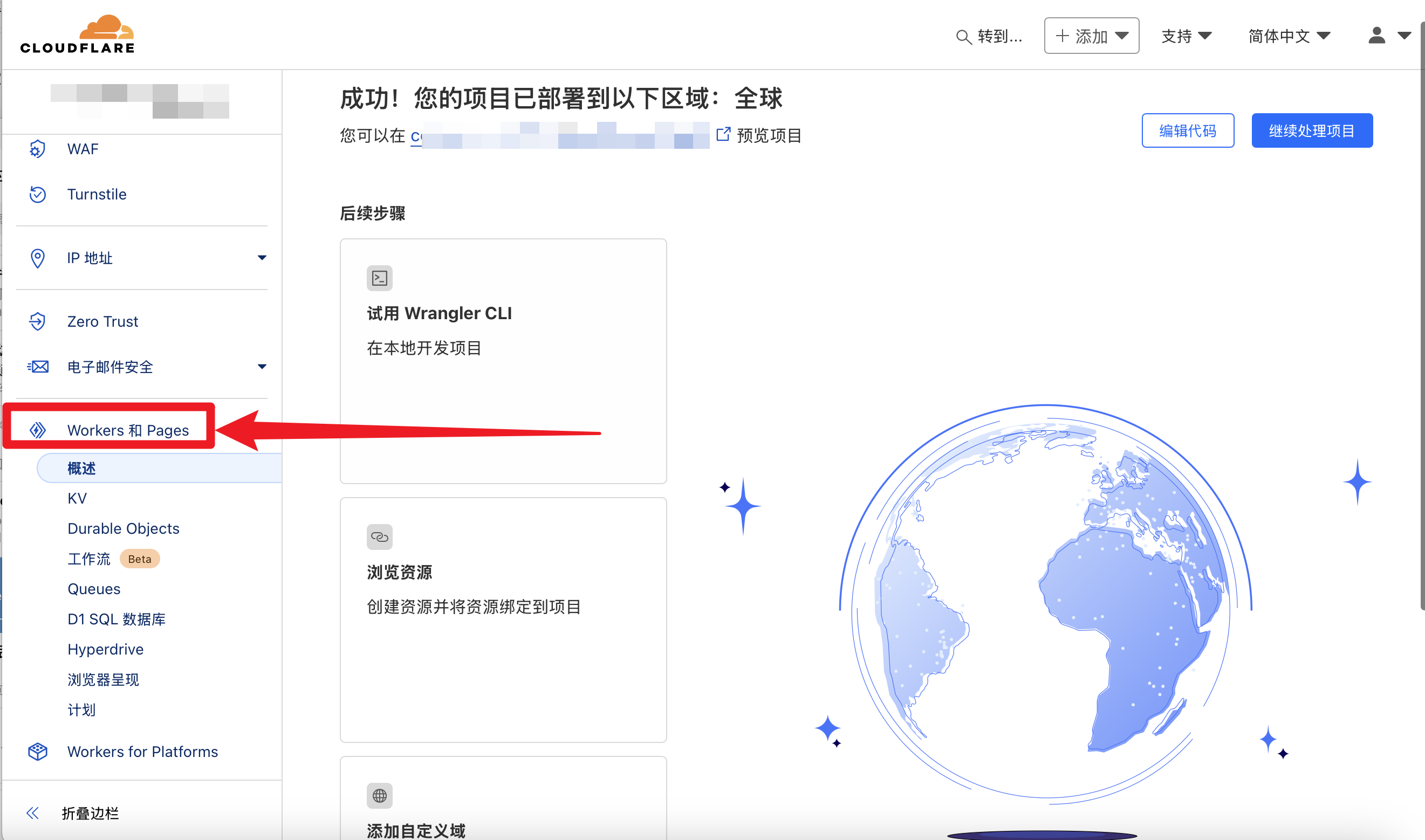Open the KV submenu item
Viewport: 1425px width, 840px height.
pos(77,498)
